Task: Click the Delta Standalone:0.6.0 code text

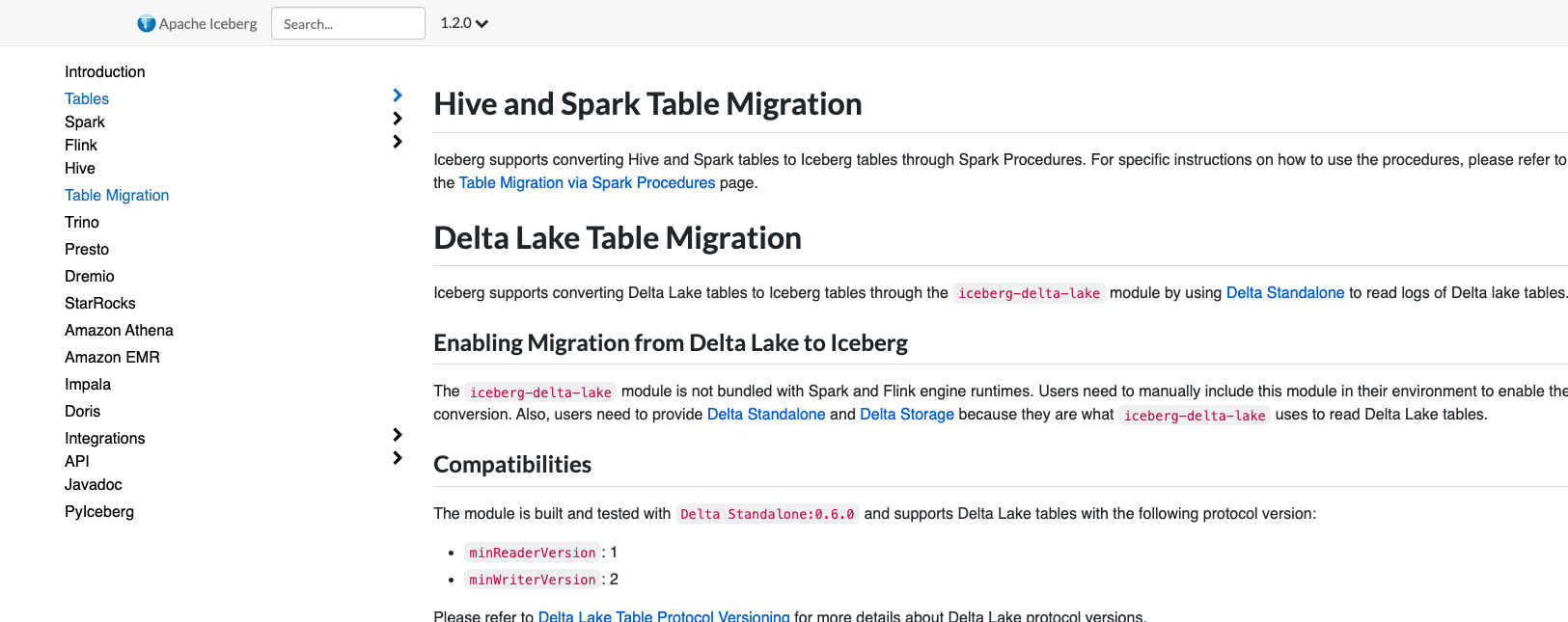Action: point(767,514)
